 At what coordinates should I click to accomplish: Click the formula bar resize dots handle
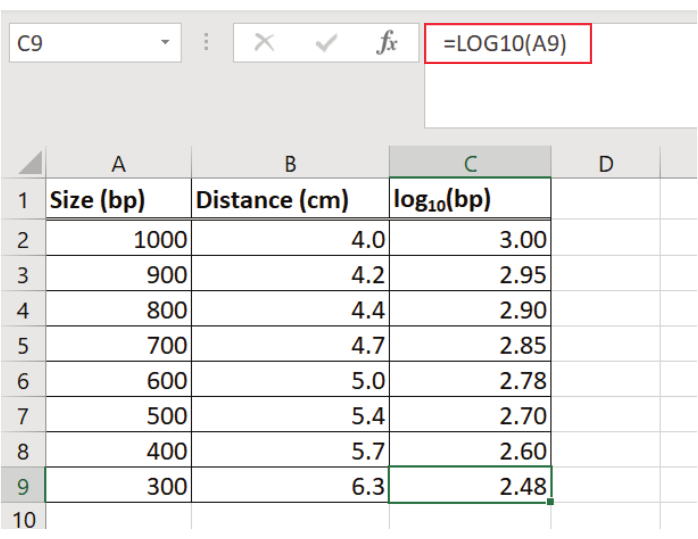tap(207, 44)
